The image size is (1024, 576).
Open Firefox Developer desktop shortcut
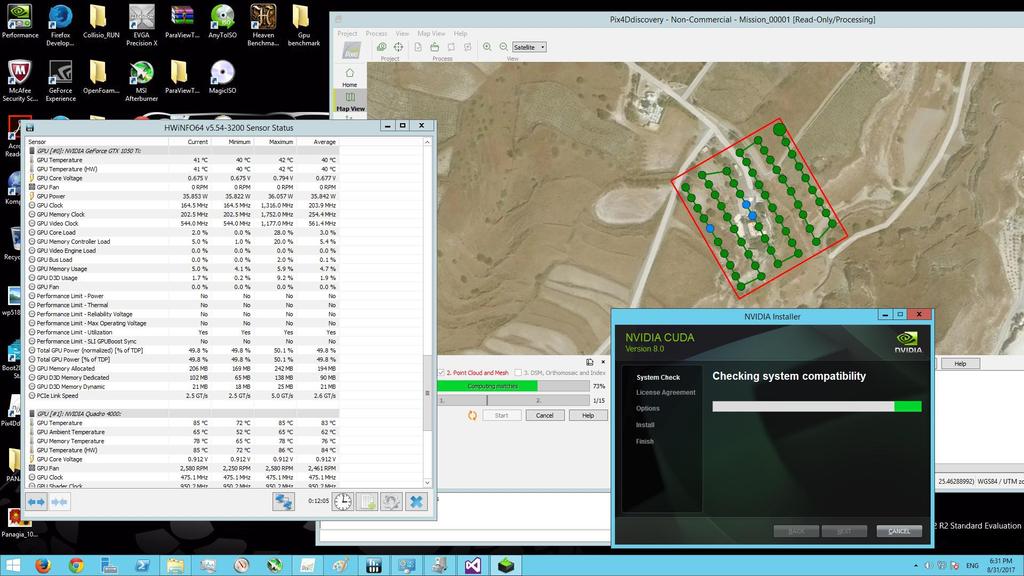(x=60, y=25)
